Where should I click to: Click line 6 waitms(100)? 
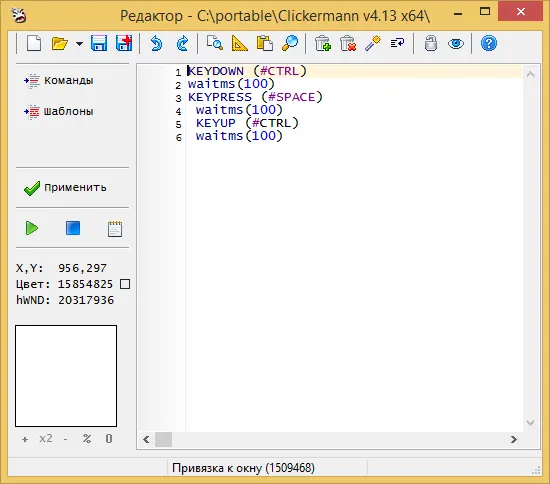239,136
